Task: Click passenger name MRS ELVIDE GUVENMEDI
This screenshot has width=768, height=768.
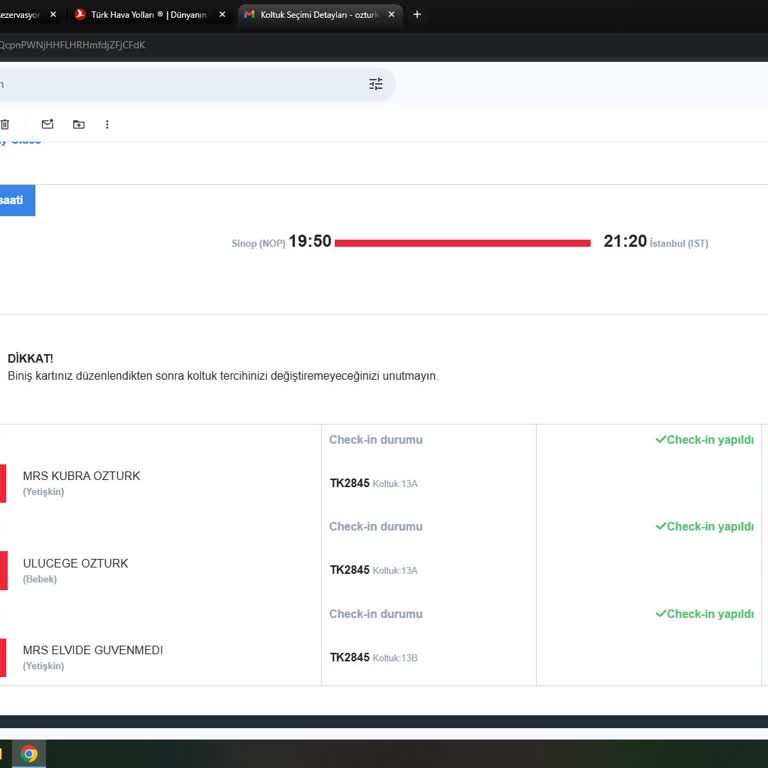Action: [x=93, y=650]
